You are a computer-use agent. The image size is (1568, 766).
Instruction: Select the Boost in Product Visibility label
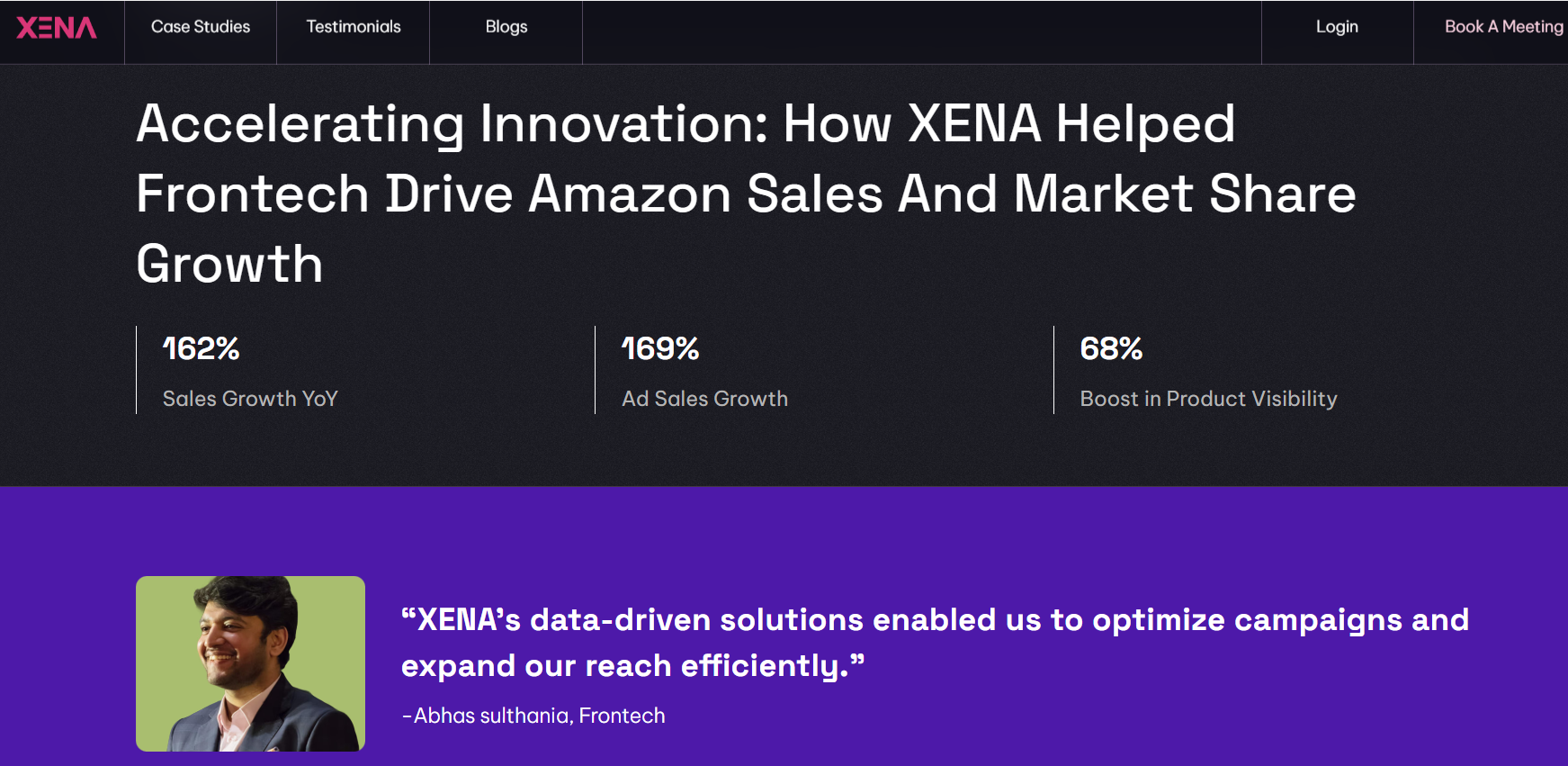click(1208, 398)
